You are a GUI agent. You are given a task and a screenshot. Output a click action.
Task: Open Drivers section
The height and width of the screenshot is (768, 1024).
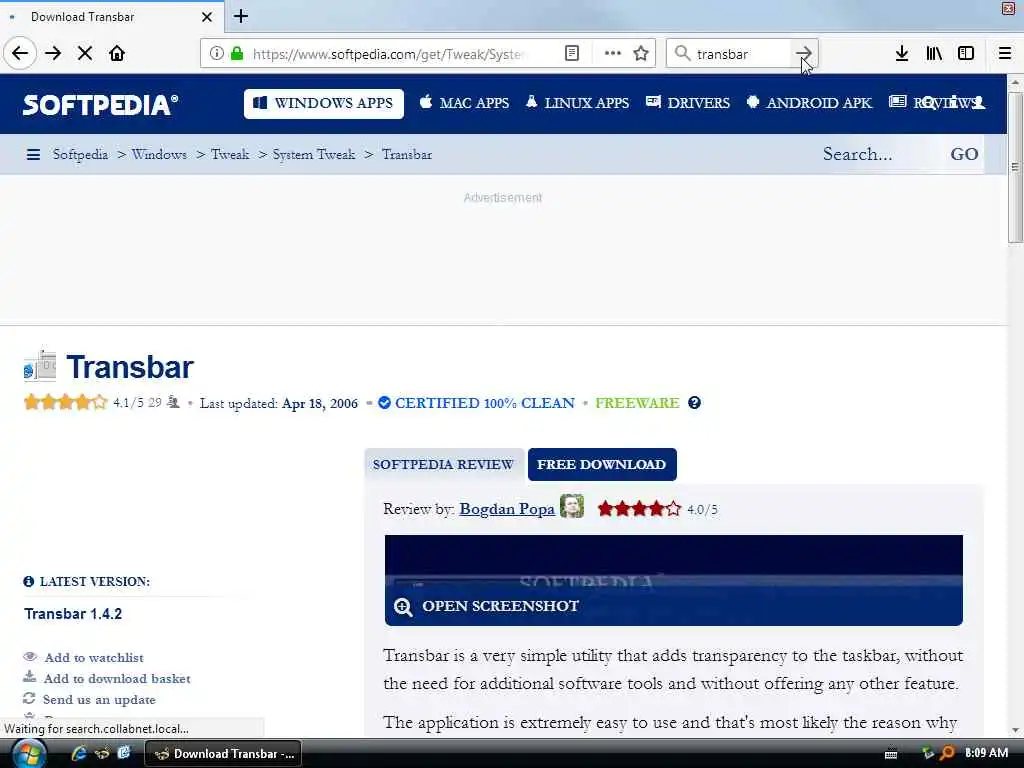click(x=688, y=103)
